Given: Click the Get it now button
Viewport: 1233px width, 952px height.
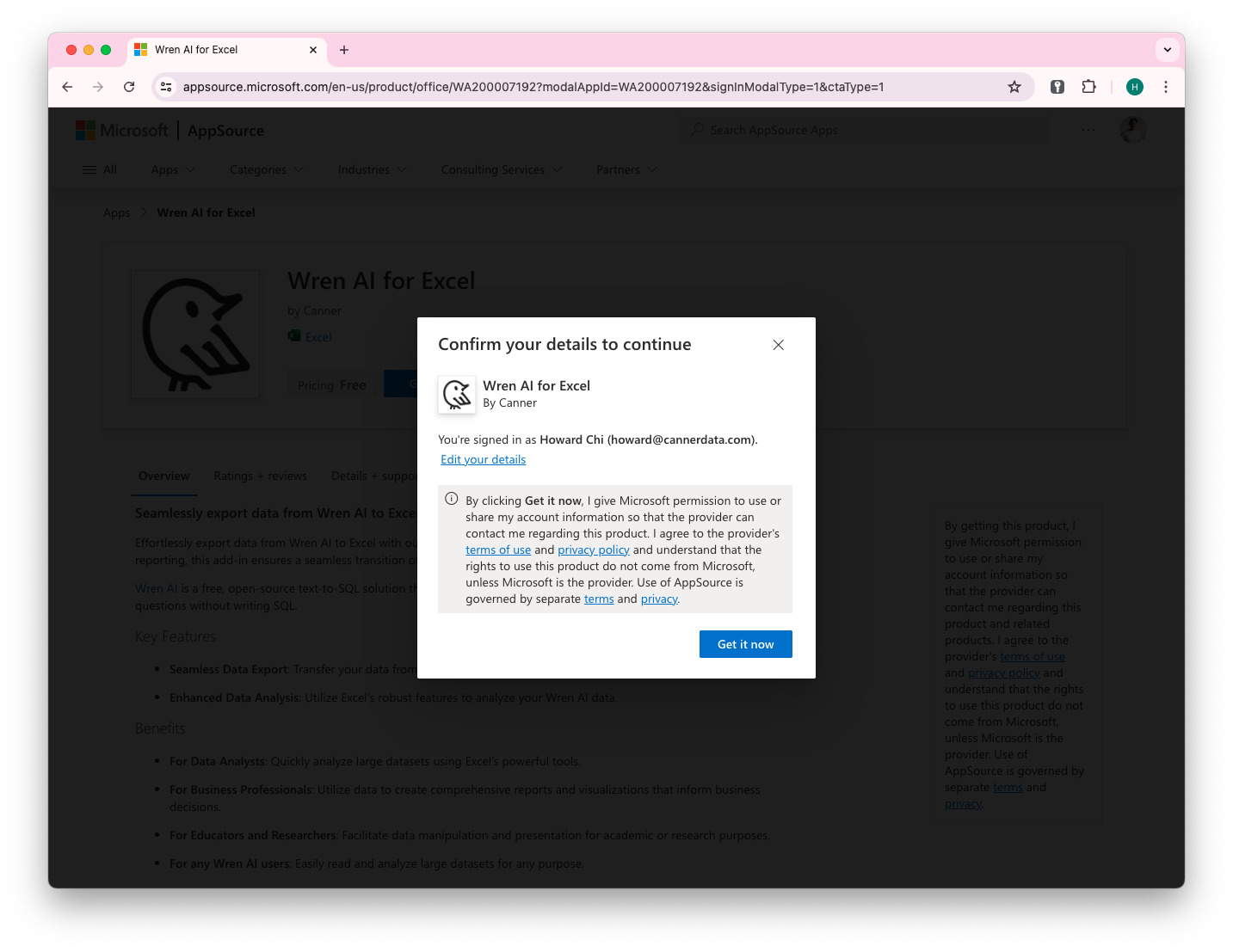Looking at the screenshot, I should tap(745, 644).
